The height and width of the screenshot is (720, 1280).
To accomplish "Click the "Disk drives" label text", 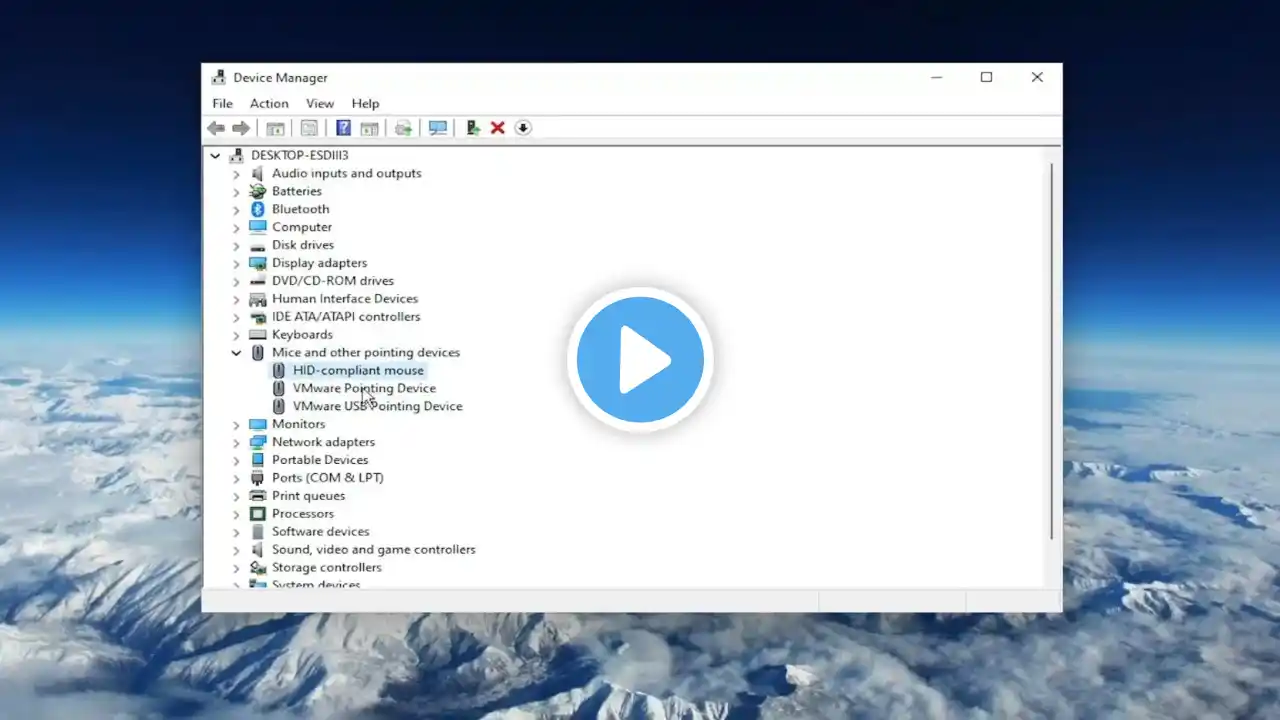I will [303, 246].
